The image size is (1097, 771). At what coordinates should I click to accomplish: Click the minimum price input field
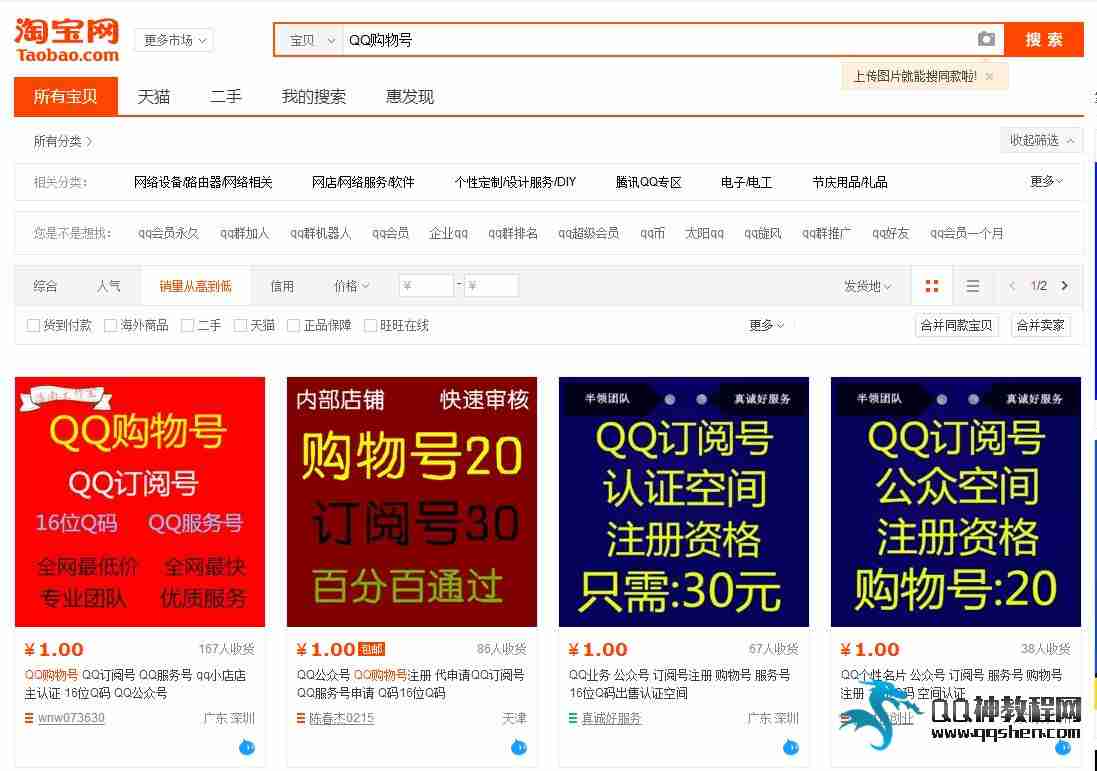(426, 285)
